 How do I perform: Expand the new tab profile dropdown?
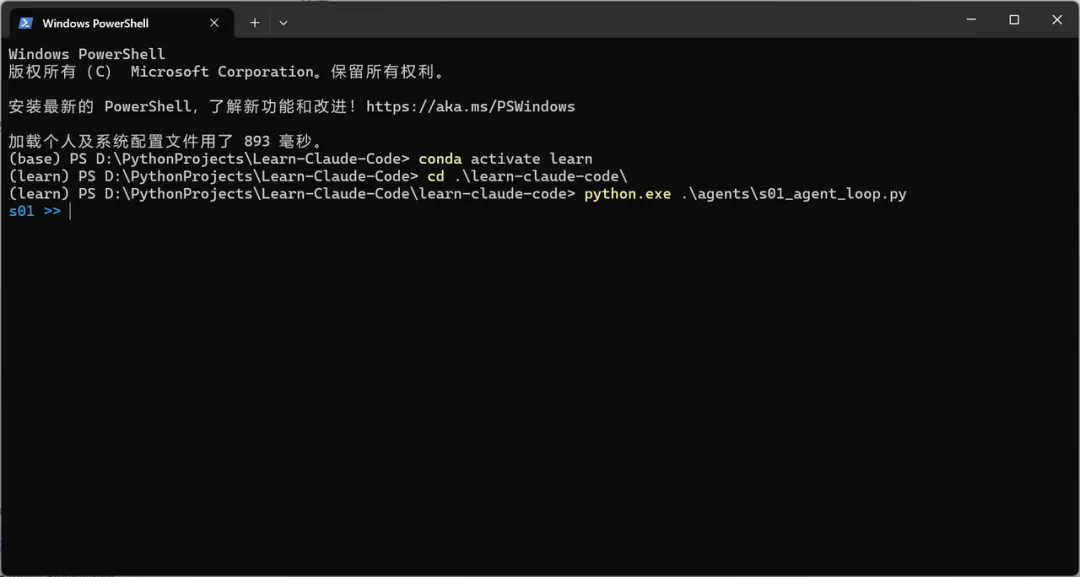coord(283,22)
